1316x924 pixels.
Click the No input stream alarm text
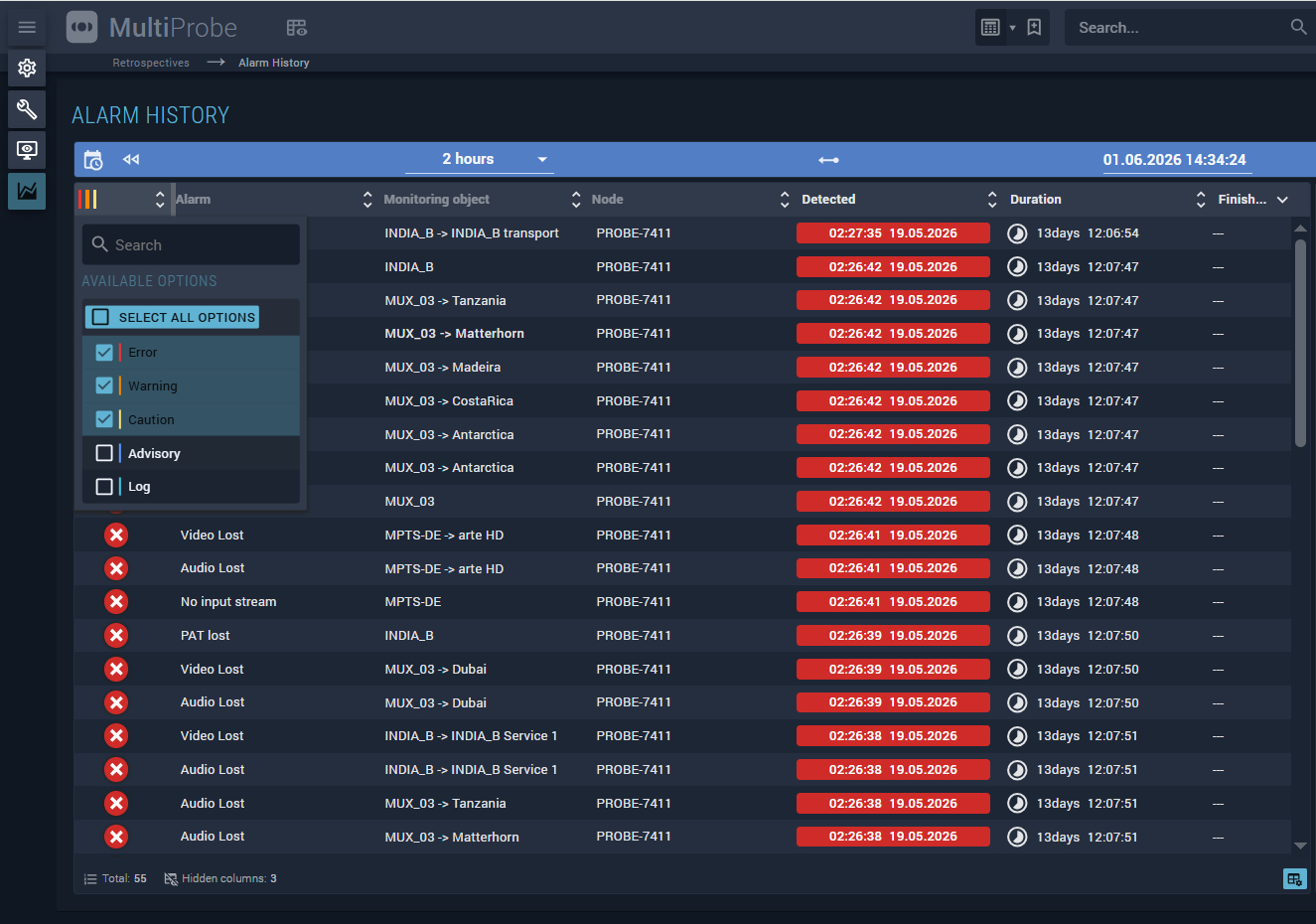click(228, 602)
